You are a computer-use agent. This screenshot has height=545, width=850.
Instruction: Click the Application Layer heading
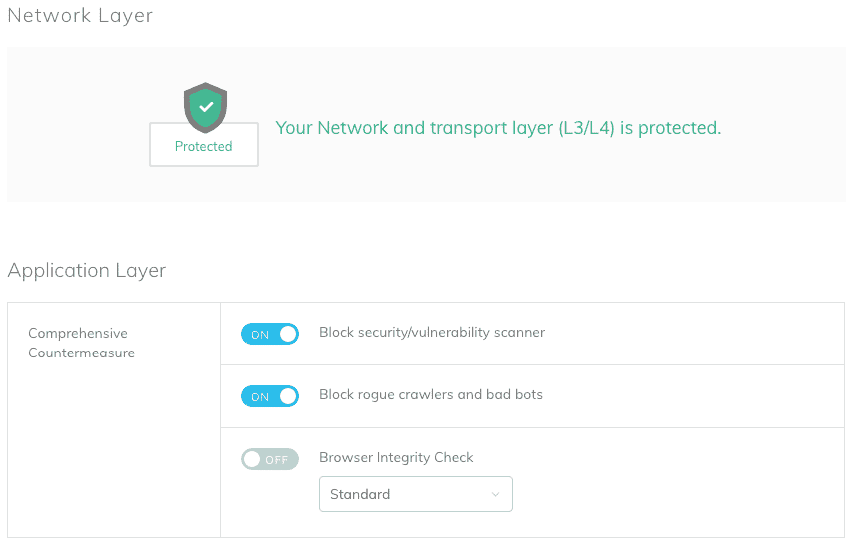(x=87, y=270)
